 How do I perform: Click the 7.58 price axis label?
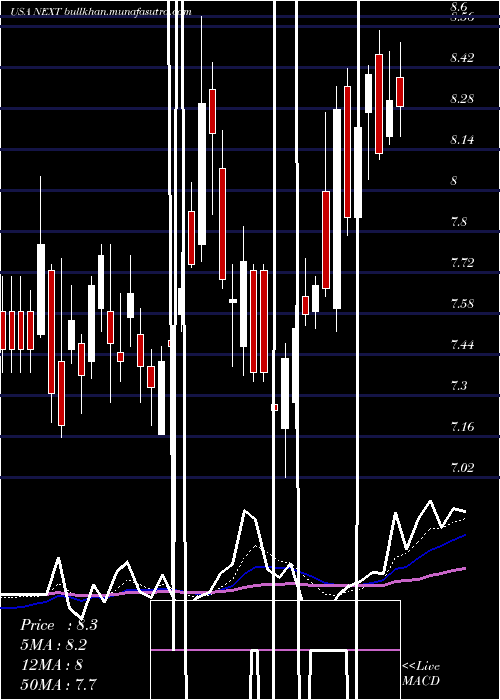point(462,304)
